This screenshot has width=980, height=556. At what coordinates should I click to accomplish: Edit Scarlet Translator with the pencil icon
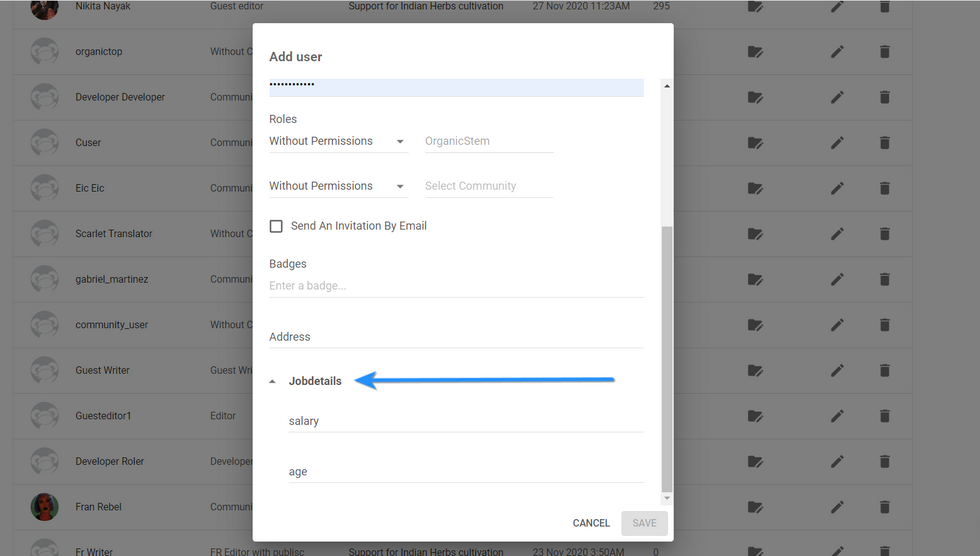point(837,234)
